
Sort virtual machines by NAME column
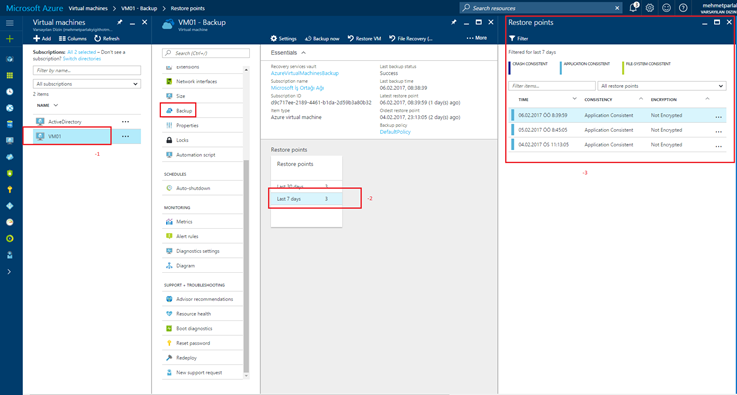pyautogui.click(x=47, y=105)
